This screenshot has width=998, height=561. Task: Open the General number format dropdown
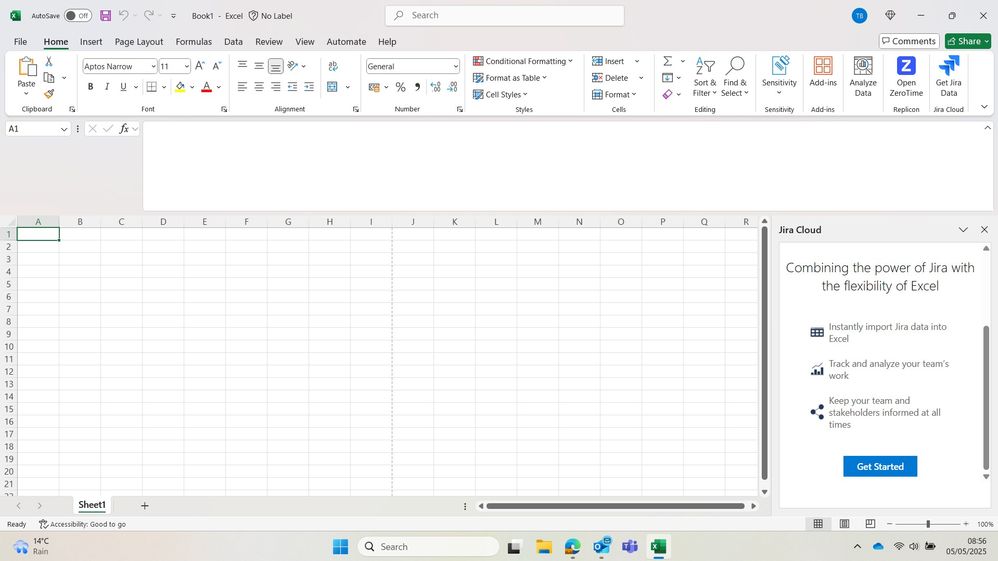pos(456,66)
